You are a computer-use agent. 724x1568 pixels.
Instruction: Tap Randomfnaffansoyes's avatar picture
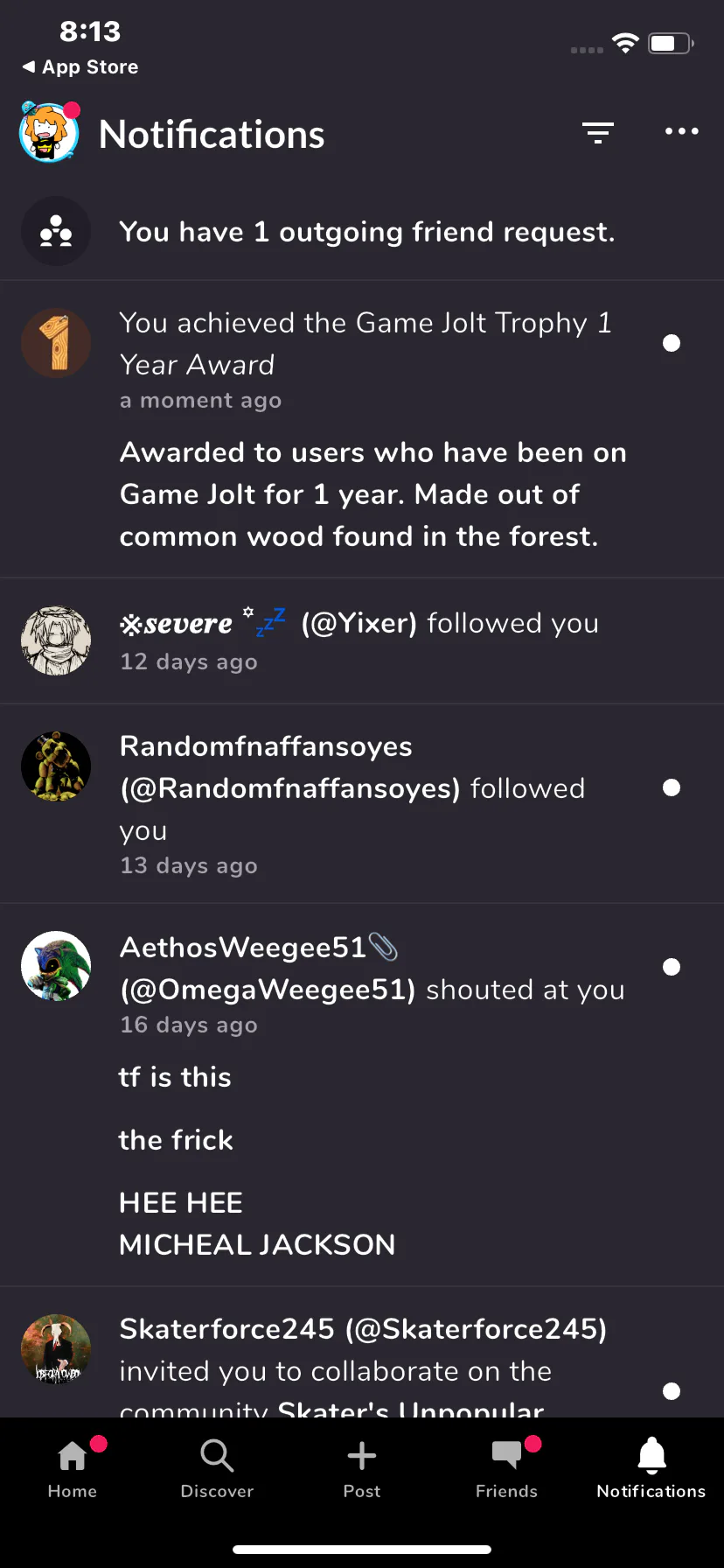point(56,766)
